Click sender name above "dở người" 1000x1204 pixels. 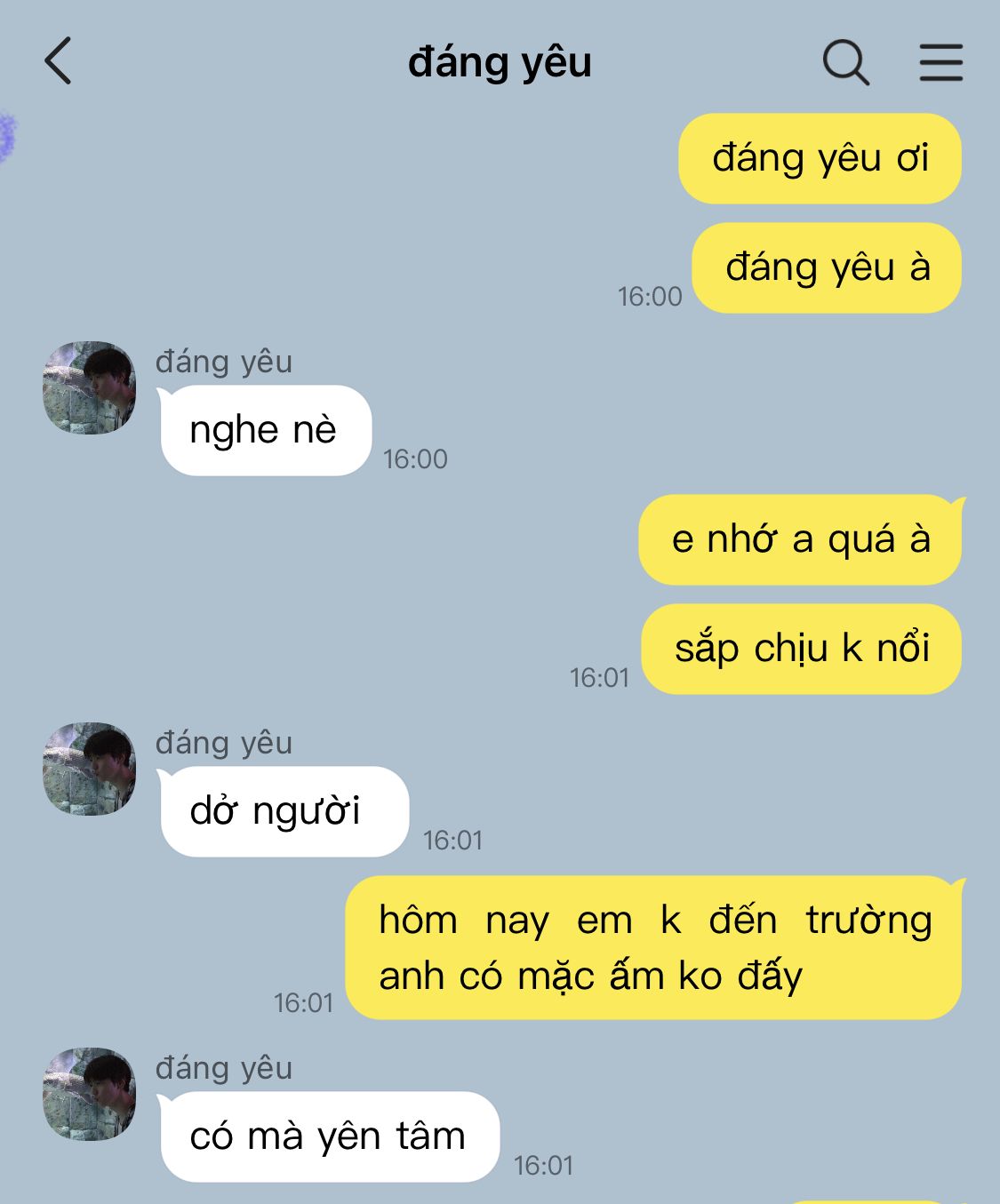coord(224,743)
